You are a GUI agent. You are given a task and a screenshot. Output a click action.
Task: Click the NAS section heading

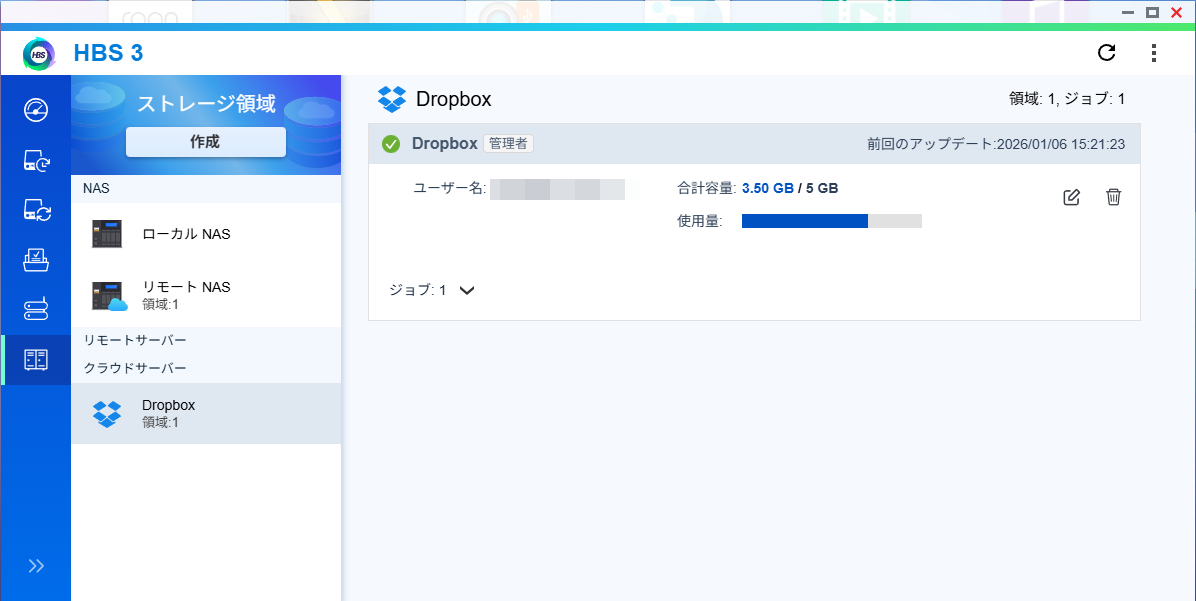click(x=97, y=188)
